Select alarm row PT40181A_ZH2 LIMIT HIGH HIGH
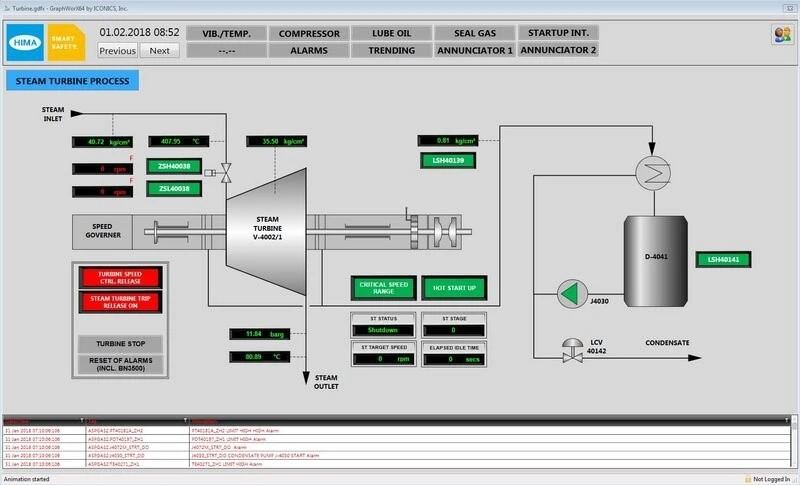This screenshot has width=800, height=485. [x=396, y=430]
